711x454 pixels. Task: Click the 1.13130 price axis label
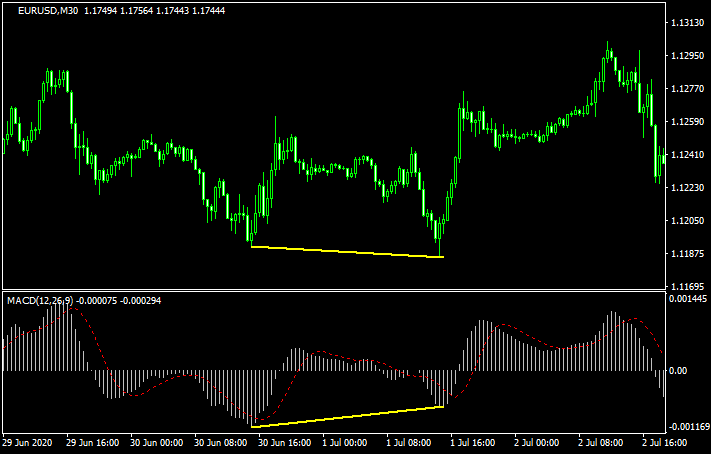coord(688,23)
